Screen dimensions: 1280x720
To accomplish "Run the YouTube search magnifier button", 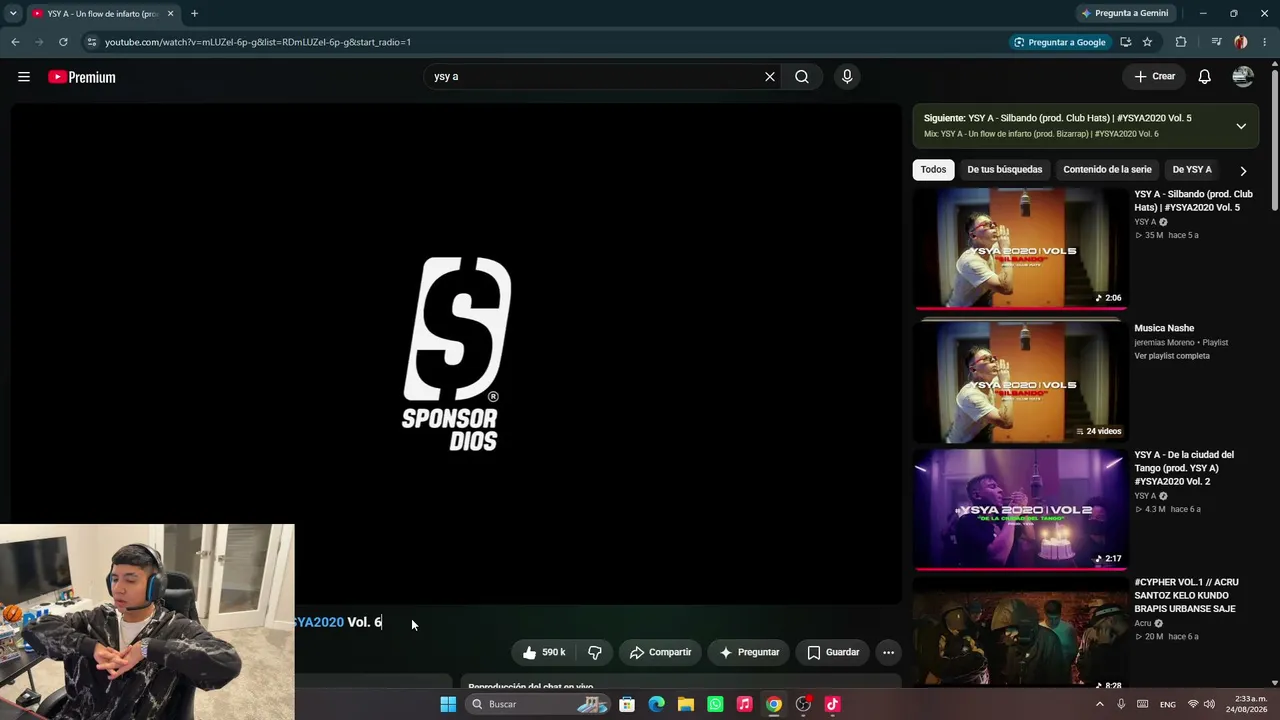I will (802, 77).
